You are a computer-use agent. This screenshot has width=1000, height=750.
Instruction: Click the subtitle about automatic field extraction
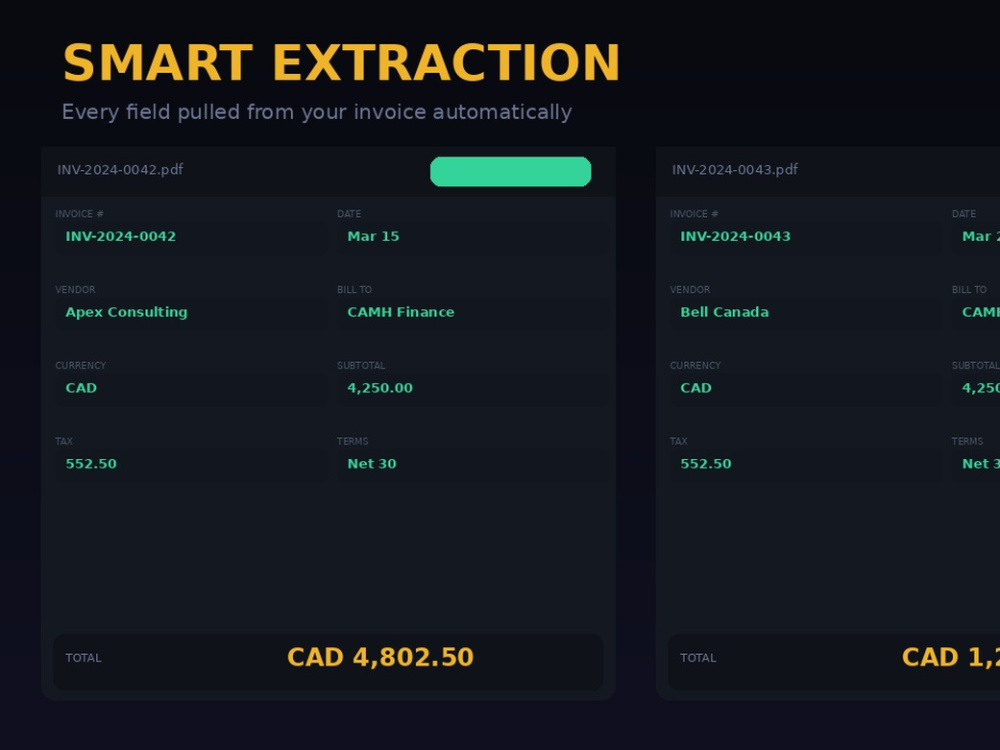tap(317, 112)
